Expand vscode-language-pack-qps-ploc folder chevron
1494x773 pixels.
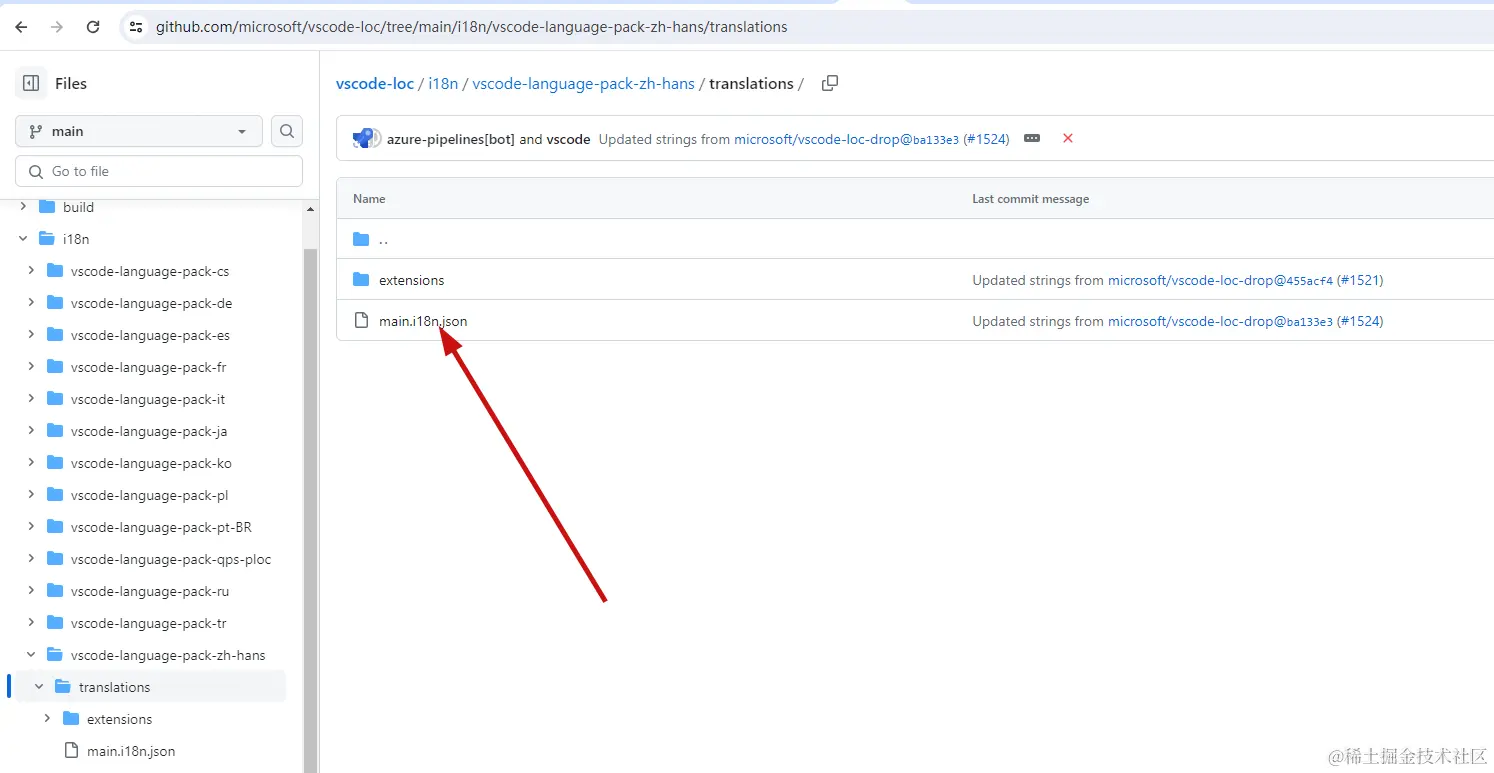(31, 559)
